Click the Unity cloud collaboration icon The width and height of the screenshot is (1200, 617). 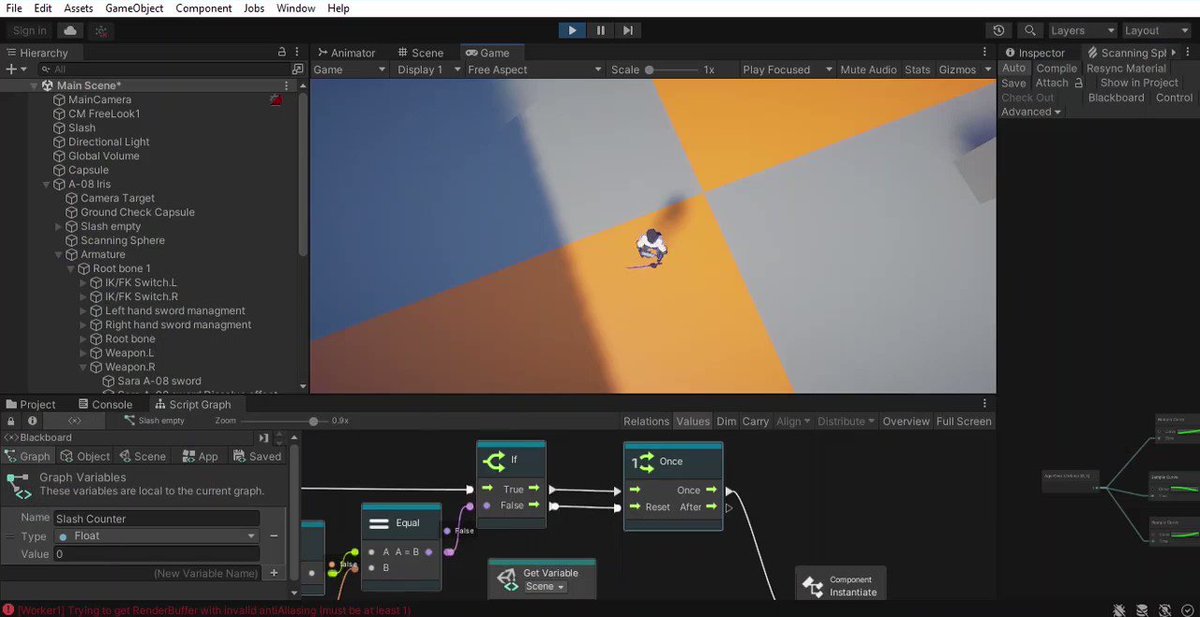click(68, 30)
